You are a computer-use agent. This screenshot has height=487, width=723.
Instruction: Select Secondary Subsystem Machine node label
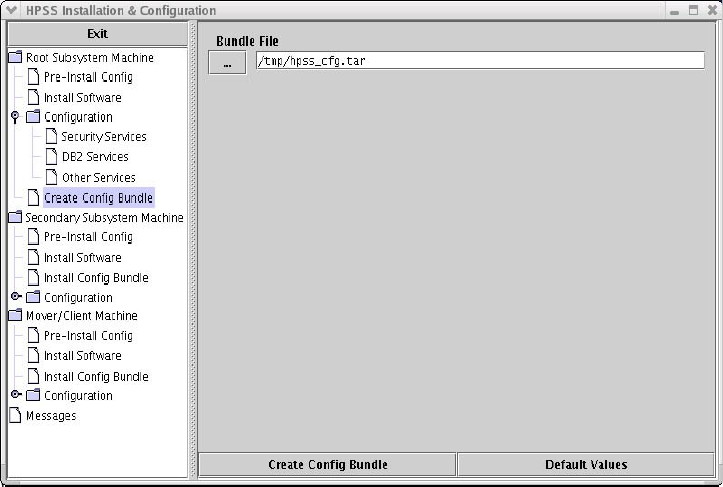[x=104, y=218]
